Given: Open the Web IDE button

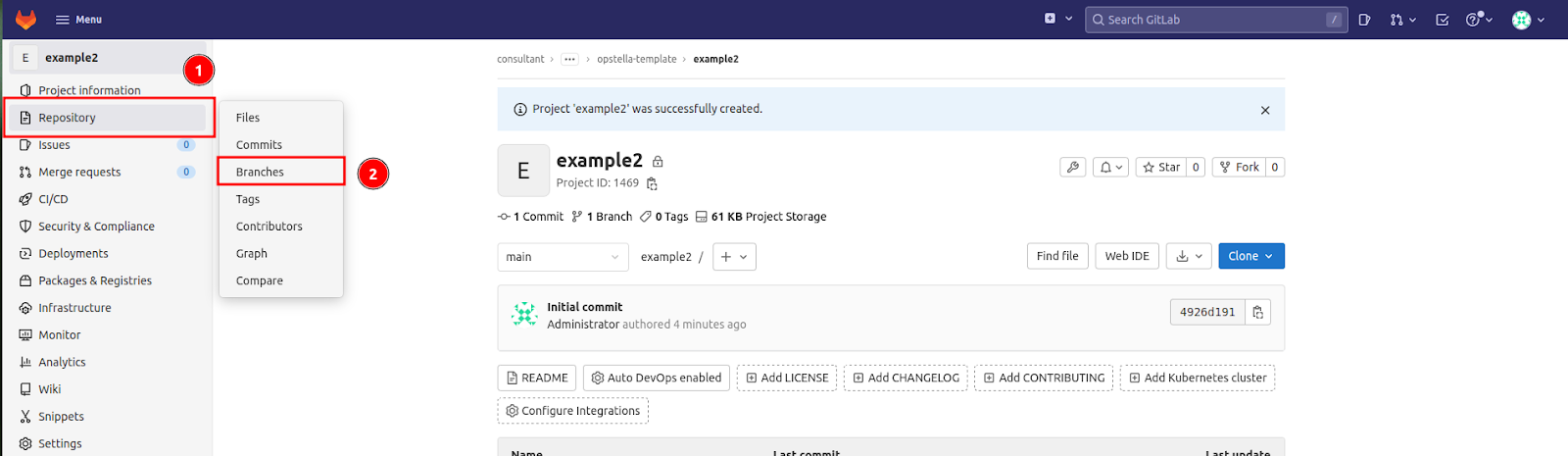Looking at the screenshot, I should coord(1127,256).
